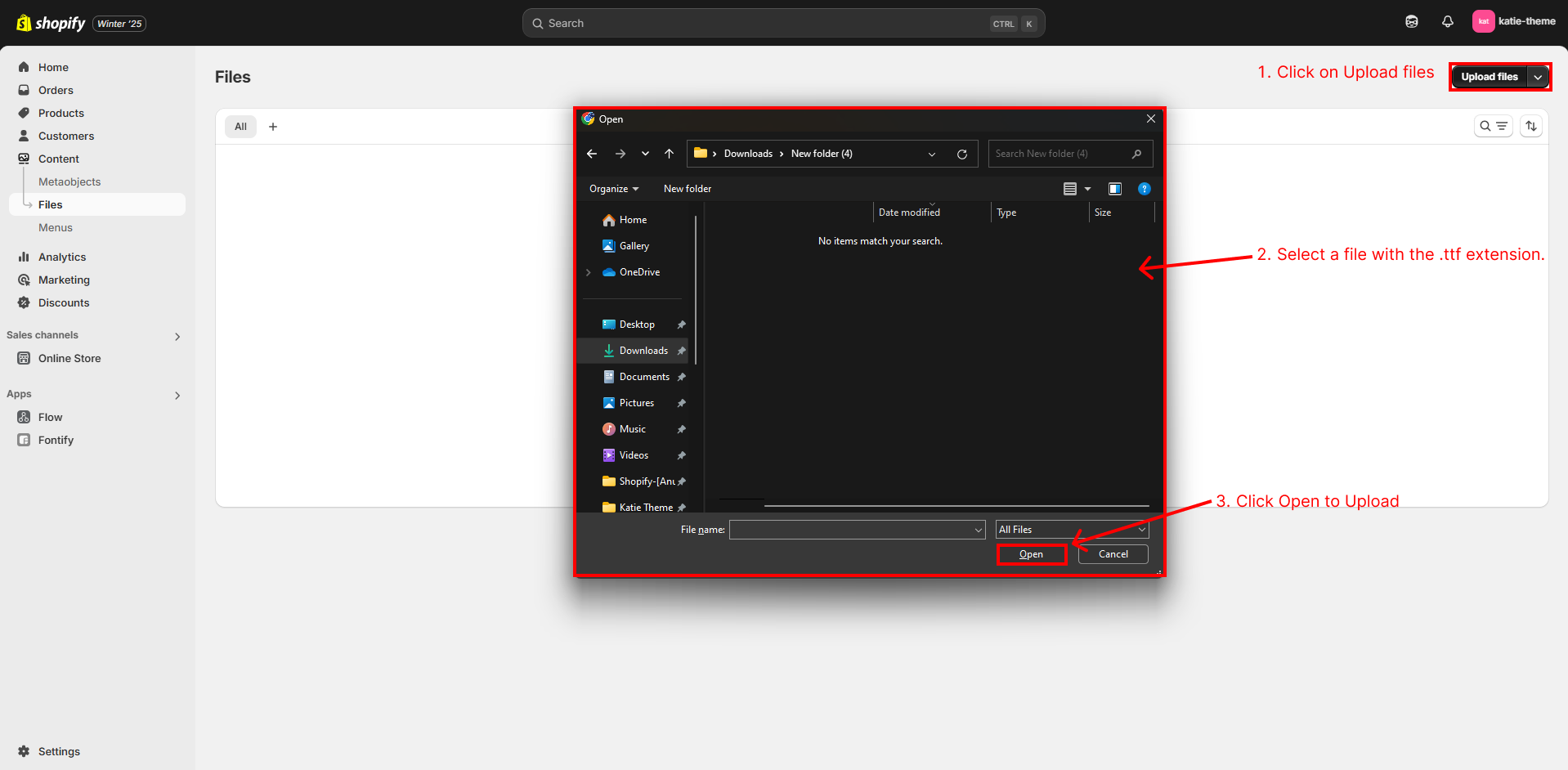Click the refresh button in file dialog
1568x770 pixels.
point(962,154)
